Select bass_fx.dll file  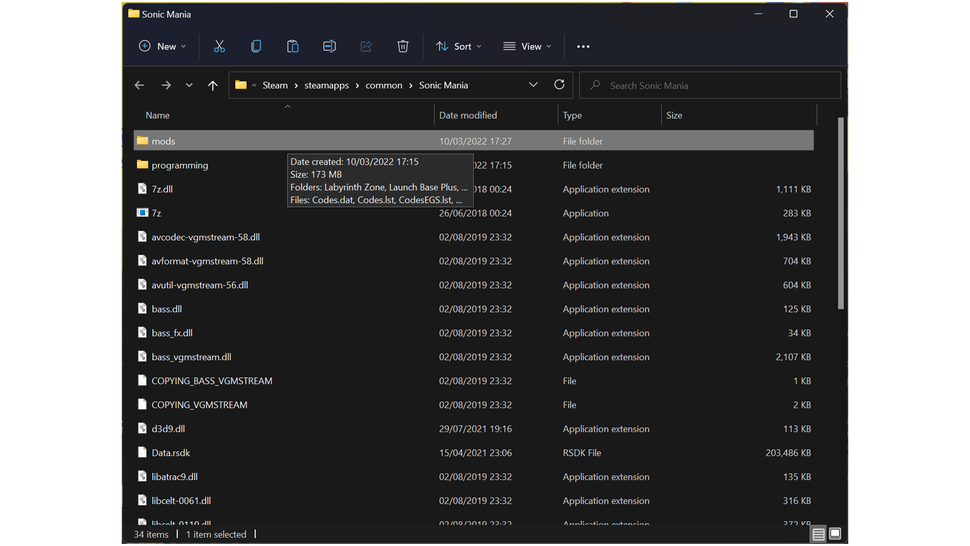[172, 333]
